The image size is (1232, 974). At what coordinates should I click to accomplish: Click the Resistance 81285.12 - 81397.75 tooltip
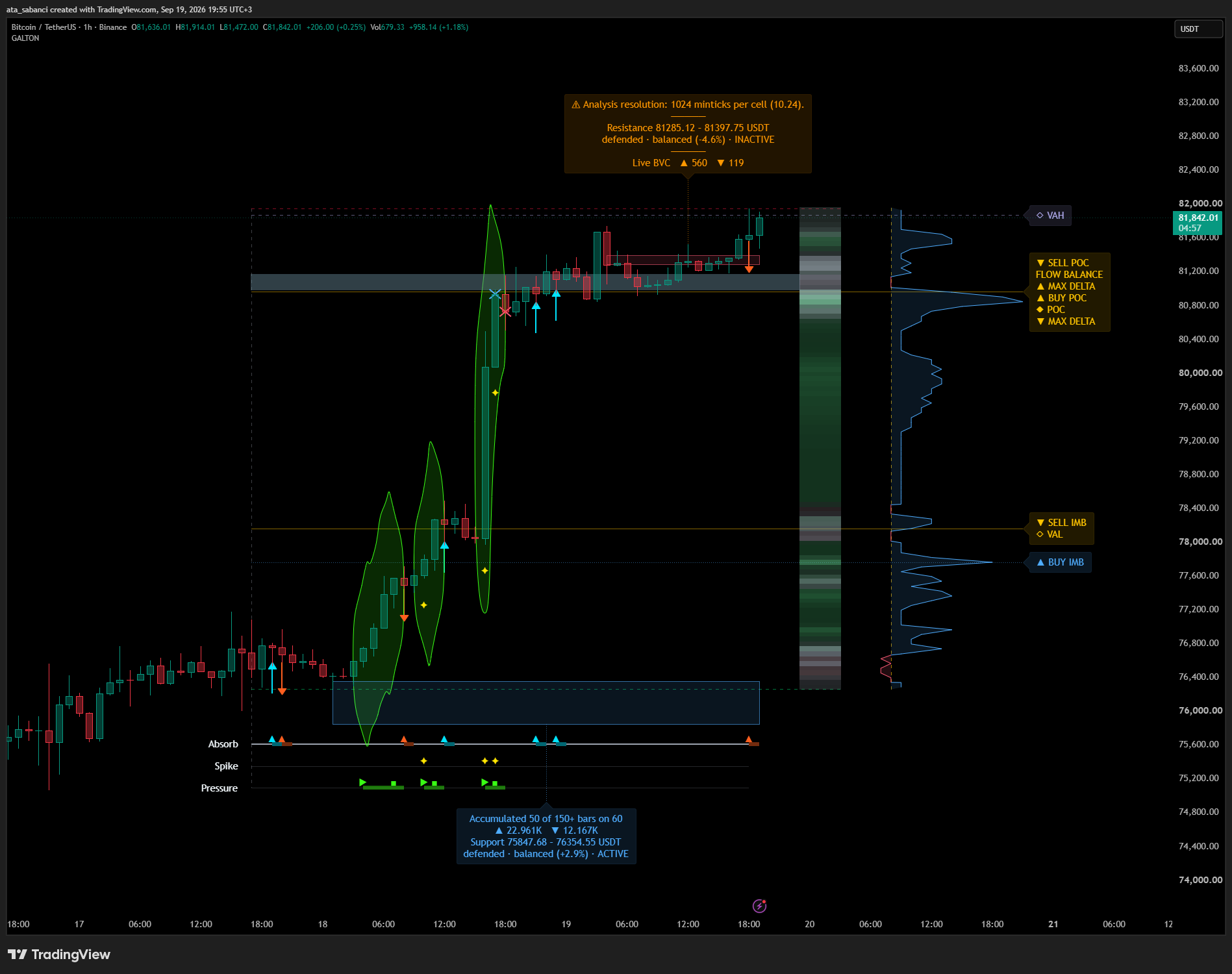[x=688, y=134]
